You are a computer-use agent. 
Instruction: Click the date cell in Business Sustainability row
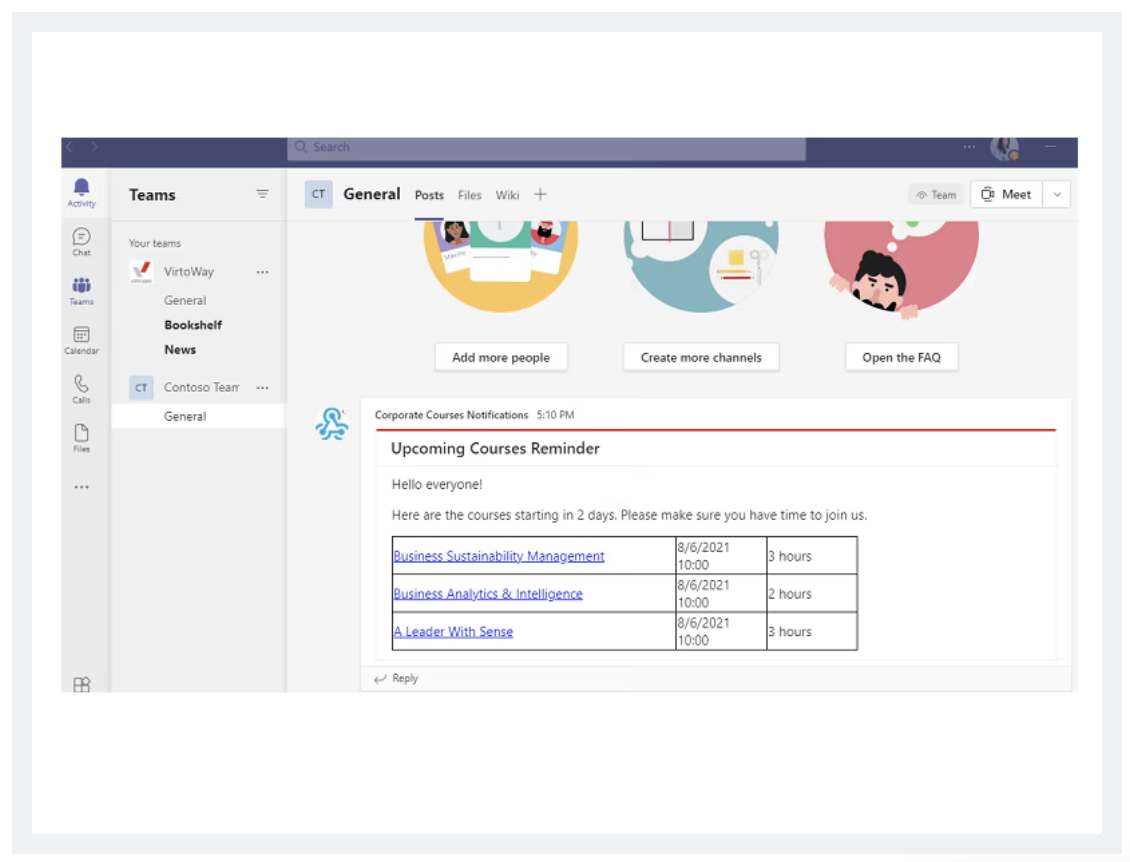click(721, 556)
